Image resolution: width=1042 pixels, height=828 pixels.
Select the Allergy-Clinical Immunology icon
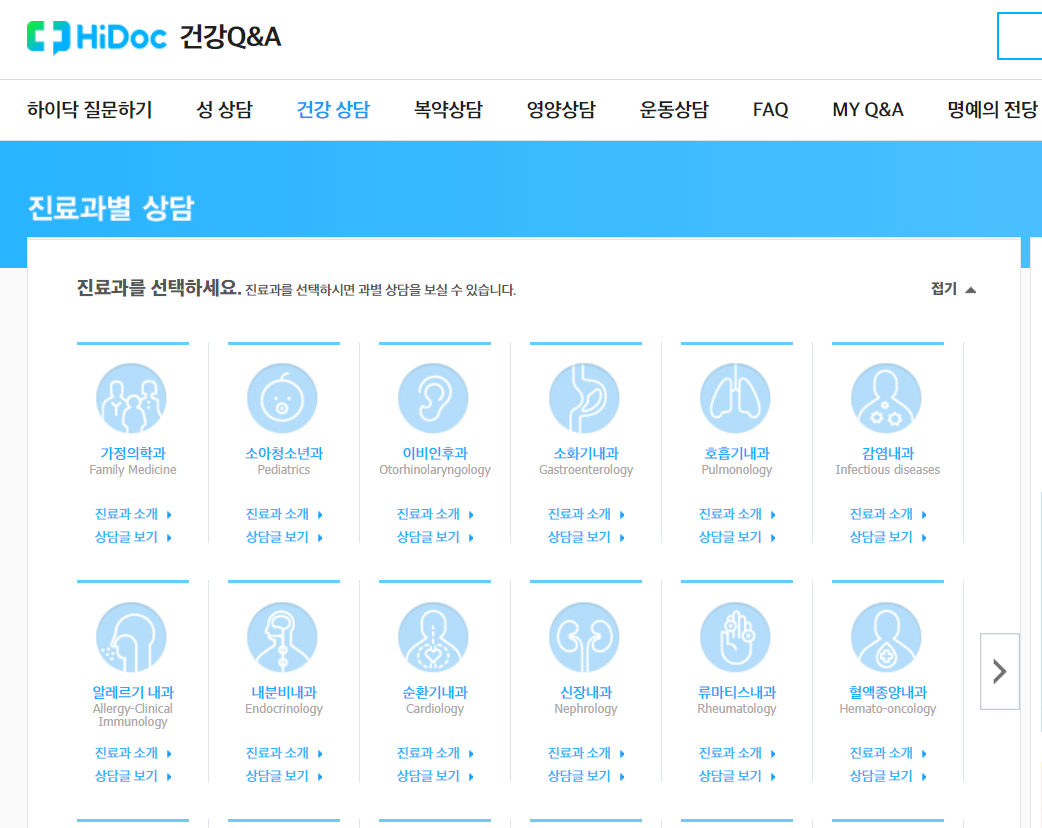point(133,636)
